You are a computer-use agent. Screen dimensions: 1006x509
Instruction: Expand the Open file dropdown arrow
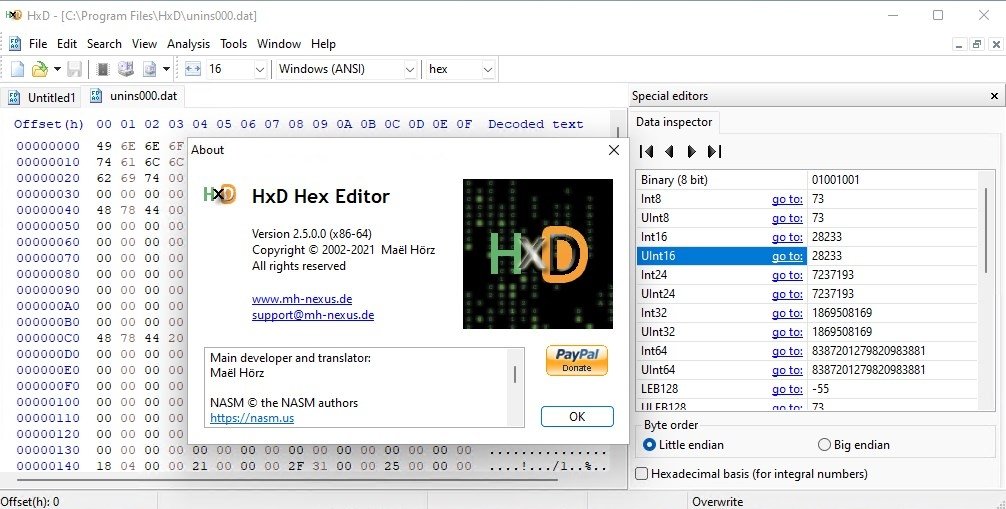click(x=57, y=69)
